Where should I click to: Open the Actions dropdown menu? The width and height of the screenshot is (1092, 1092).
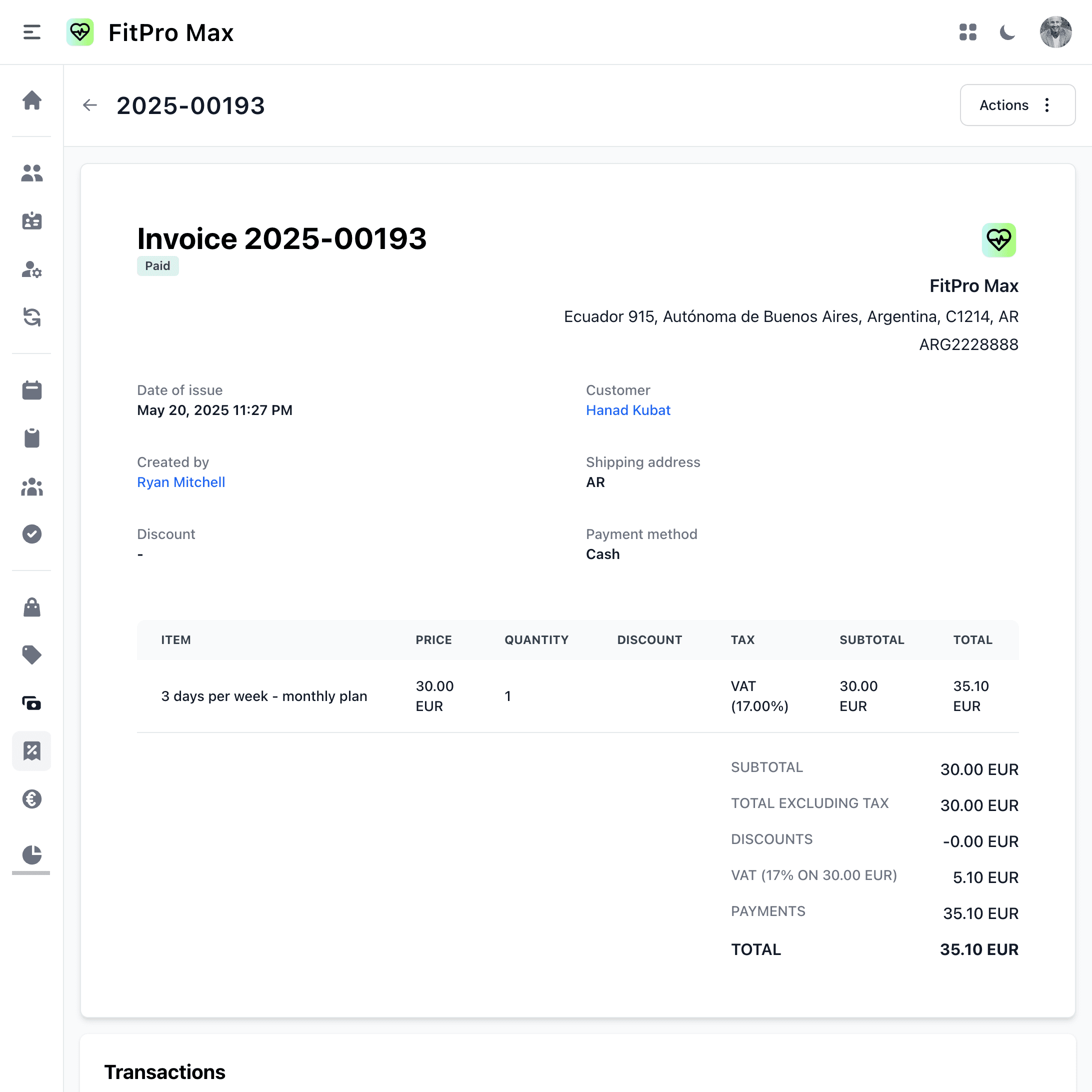[1017, 105]
